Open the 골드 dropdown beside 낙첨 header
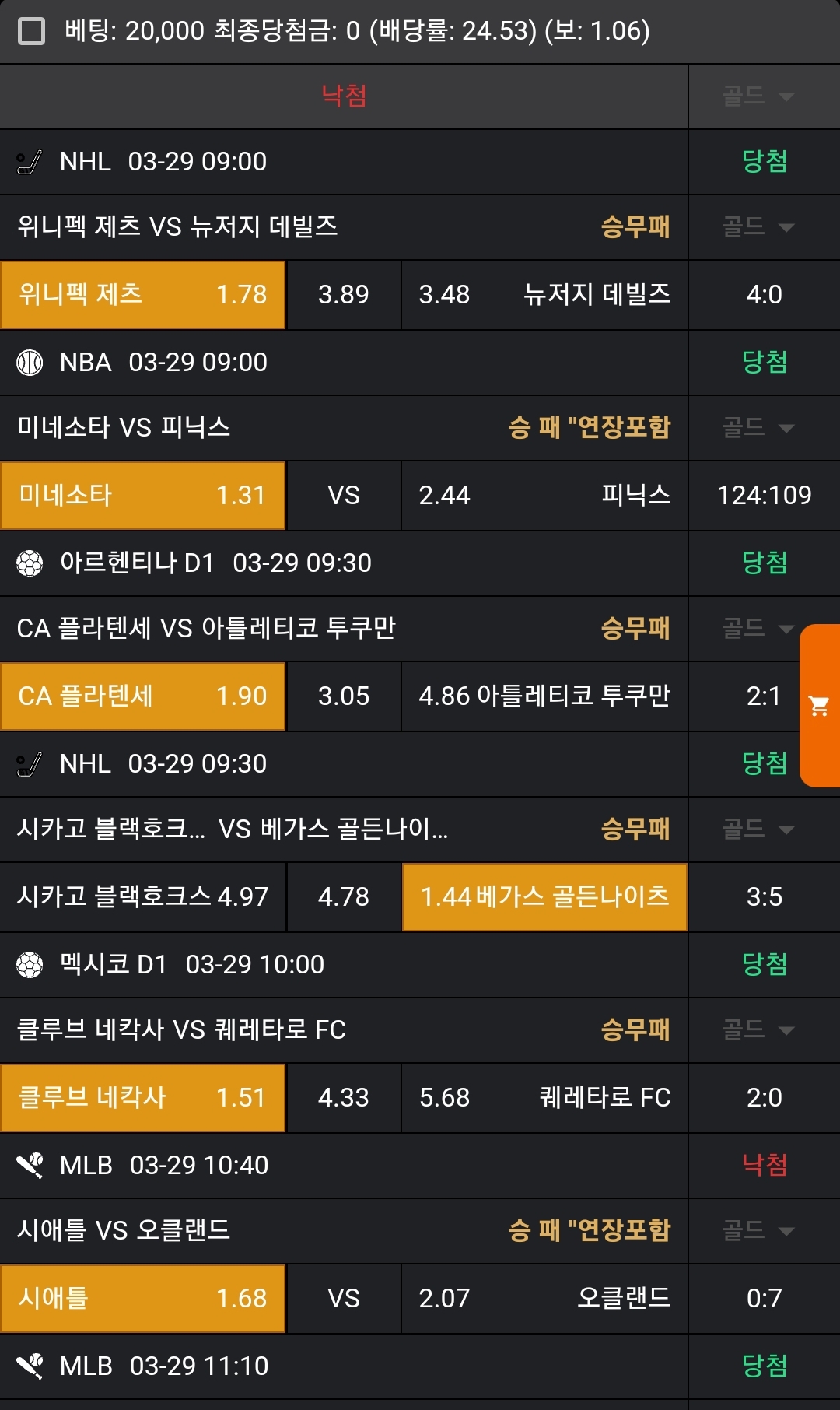Image resolution: width=840 pixels, height=1410 pixels. [758, 96]
